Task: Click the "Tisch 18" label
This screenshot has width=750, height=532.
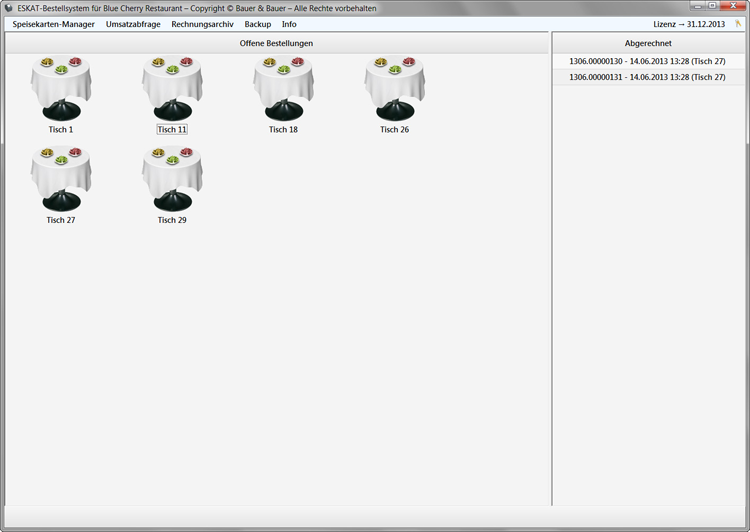Action: (283, 130)
